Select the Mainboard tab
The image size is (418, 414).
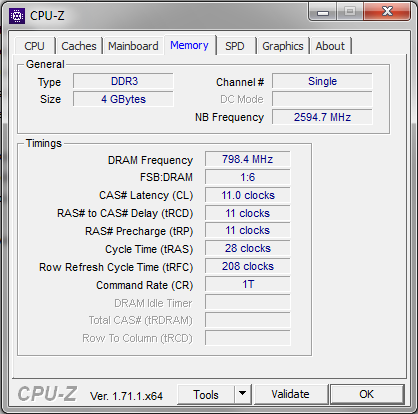tap(133, 46)
